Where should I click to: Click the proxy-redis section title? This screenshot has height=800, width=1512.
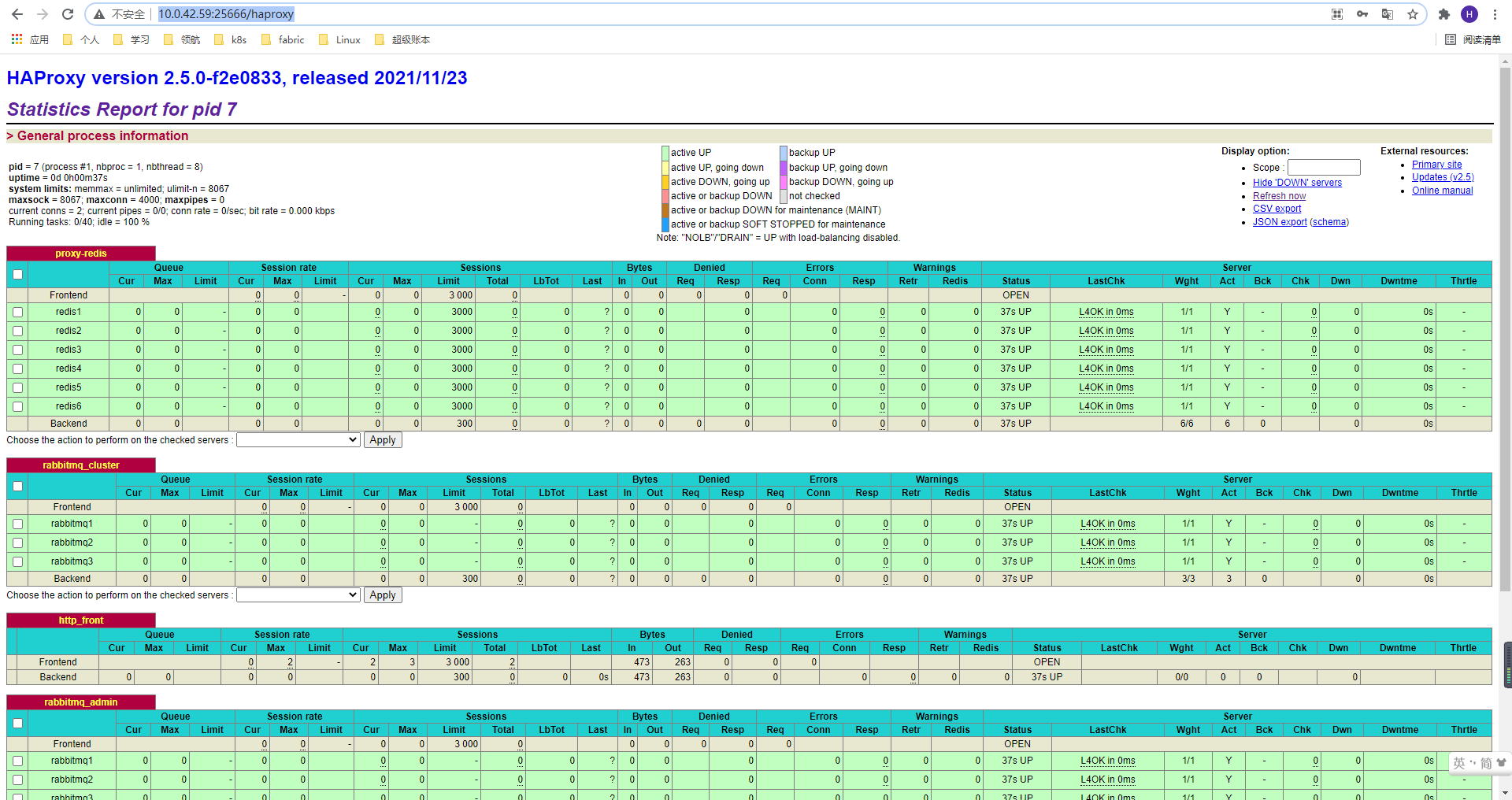[x=81, y=254]
